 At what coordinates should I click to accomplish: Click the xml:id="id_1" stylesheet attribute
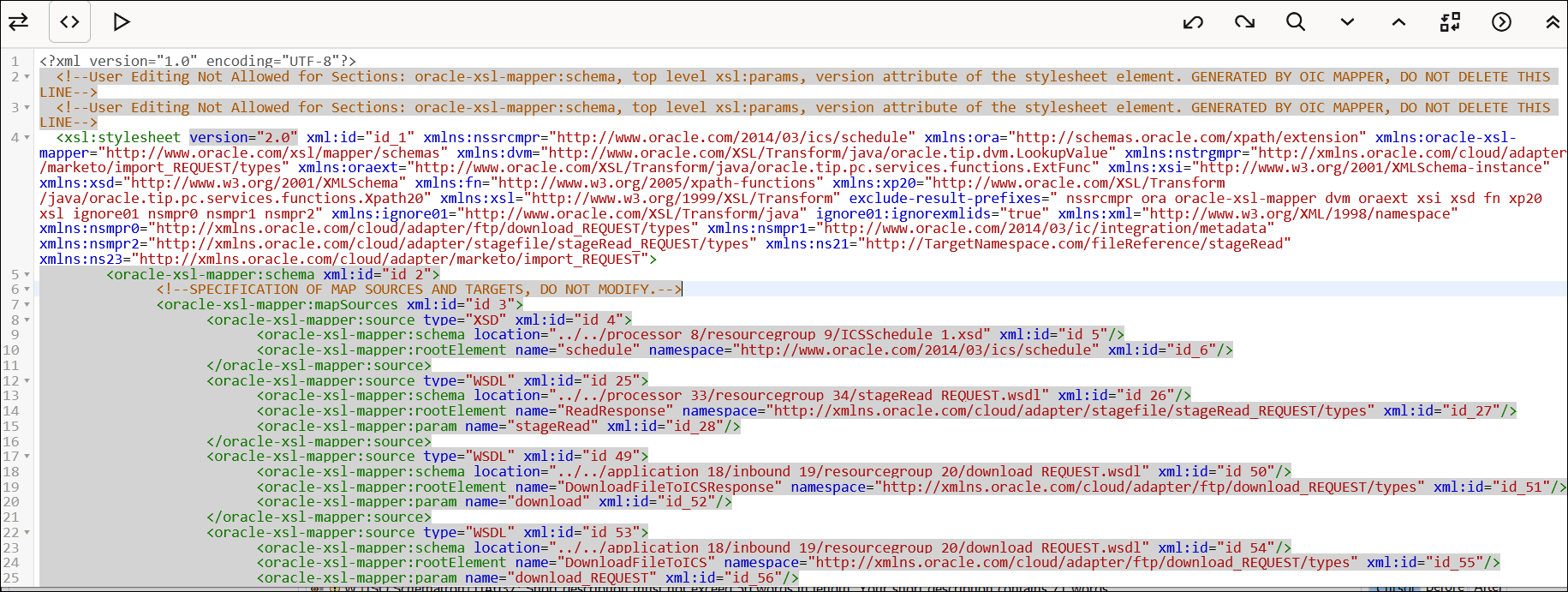click(x=361, y=137)
